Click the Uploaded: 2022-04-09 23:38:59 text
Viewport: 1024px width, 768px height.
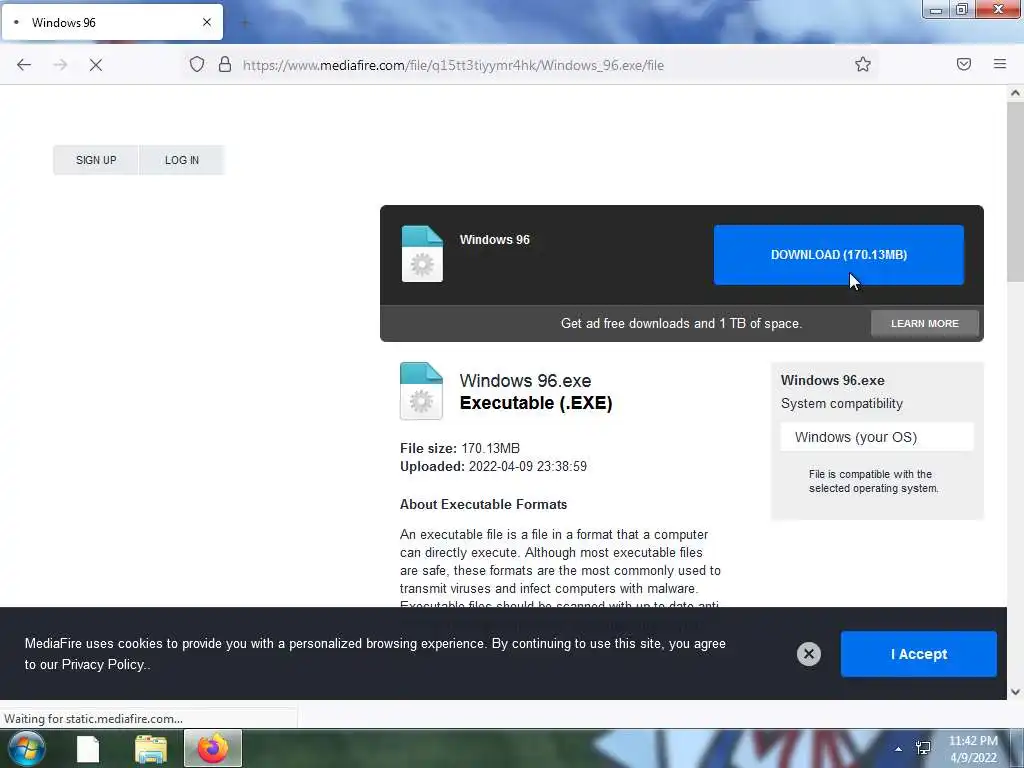point(493,467)
